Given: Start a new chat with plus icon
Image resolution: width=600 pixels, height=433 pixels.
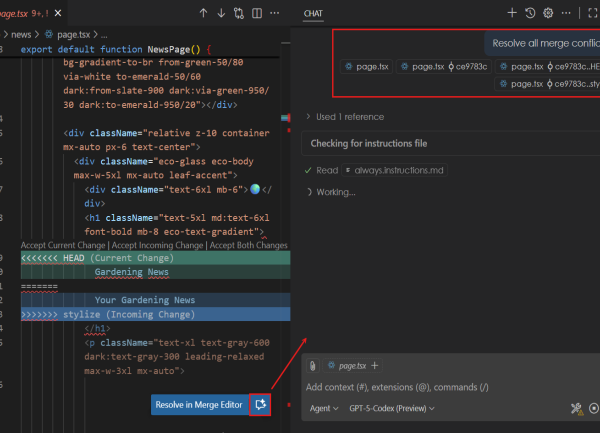Looking at the screenshot, I should [x=512, y=13].
